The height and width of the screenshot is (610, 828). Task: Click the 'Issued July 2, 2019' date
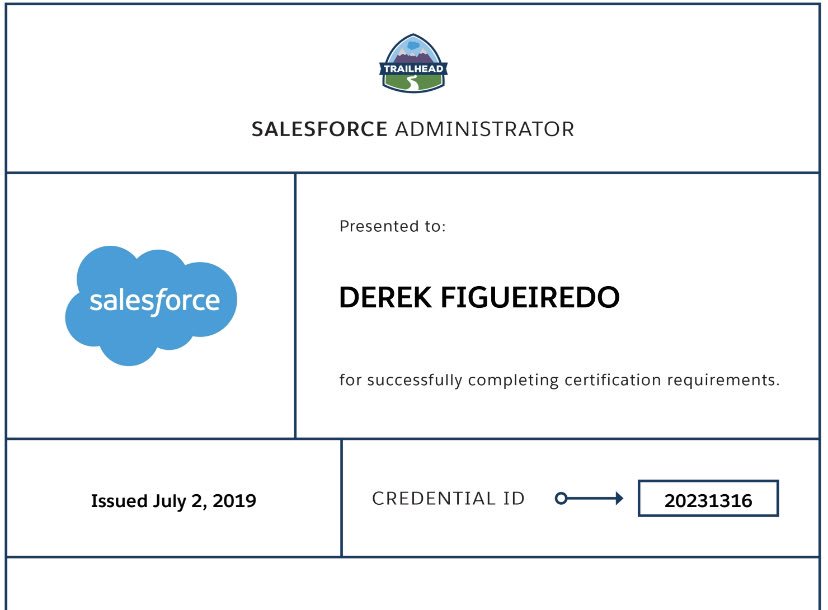[174, 500]
